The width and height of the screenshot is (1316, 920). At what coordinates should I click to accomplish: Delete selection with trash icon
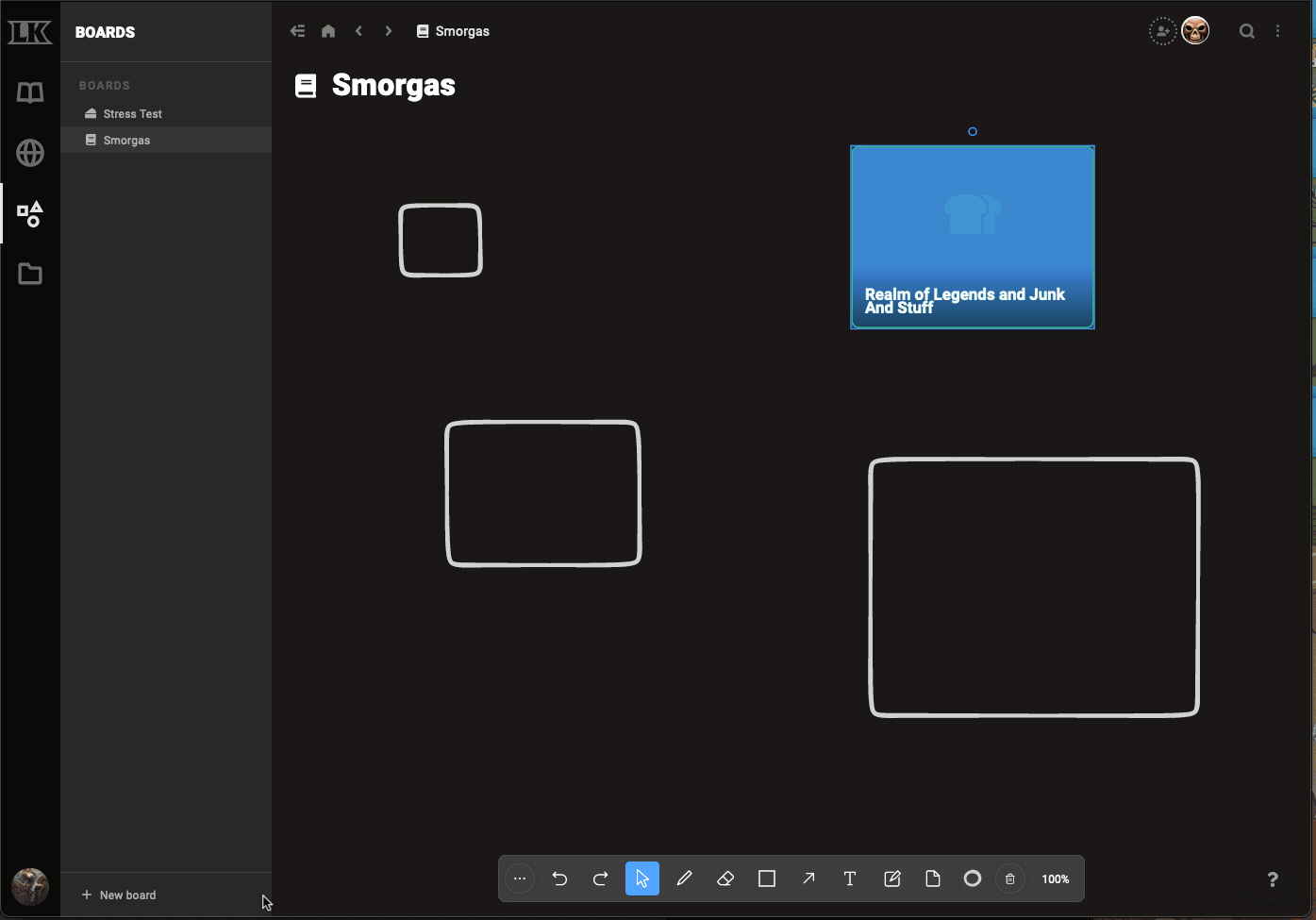coord(1010,878)
